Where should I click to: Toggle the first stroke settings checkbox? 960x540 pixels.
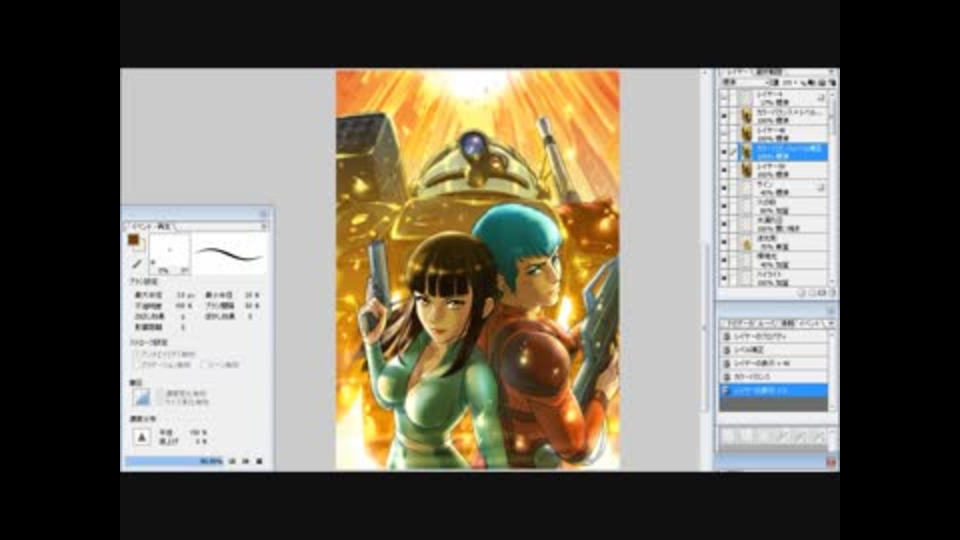pyautogui.click(x=137, y=354)
